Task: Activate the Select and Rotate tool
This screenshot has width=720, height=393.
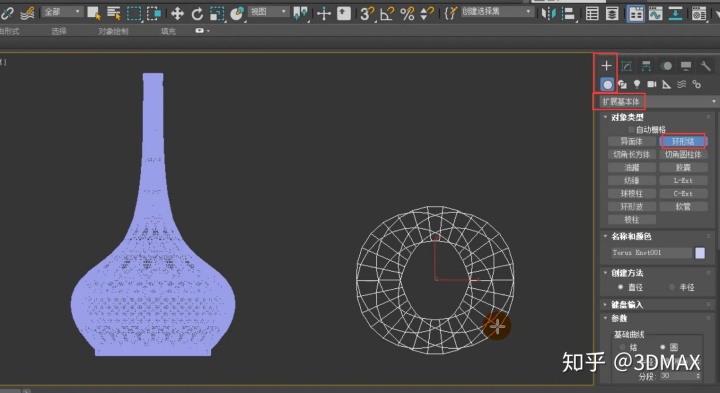Action: click(197, 14)
